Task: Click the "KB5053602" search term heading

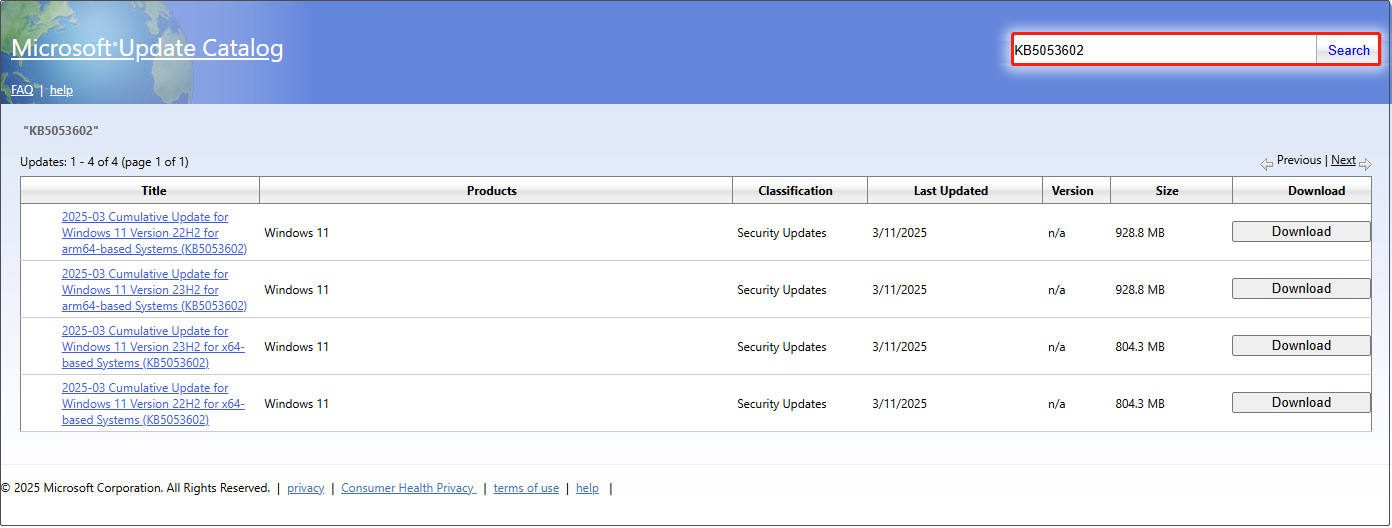Action: 61,131
